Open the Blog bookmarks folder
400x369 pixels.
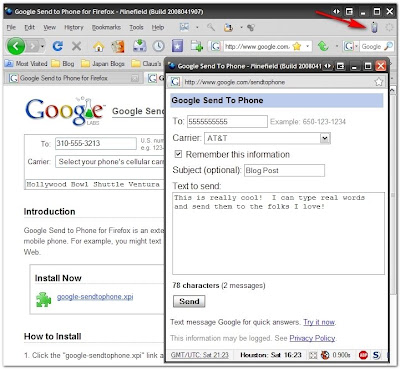coord(63,63)
